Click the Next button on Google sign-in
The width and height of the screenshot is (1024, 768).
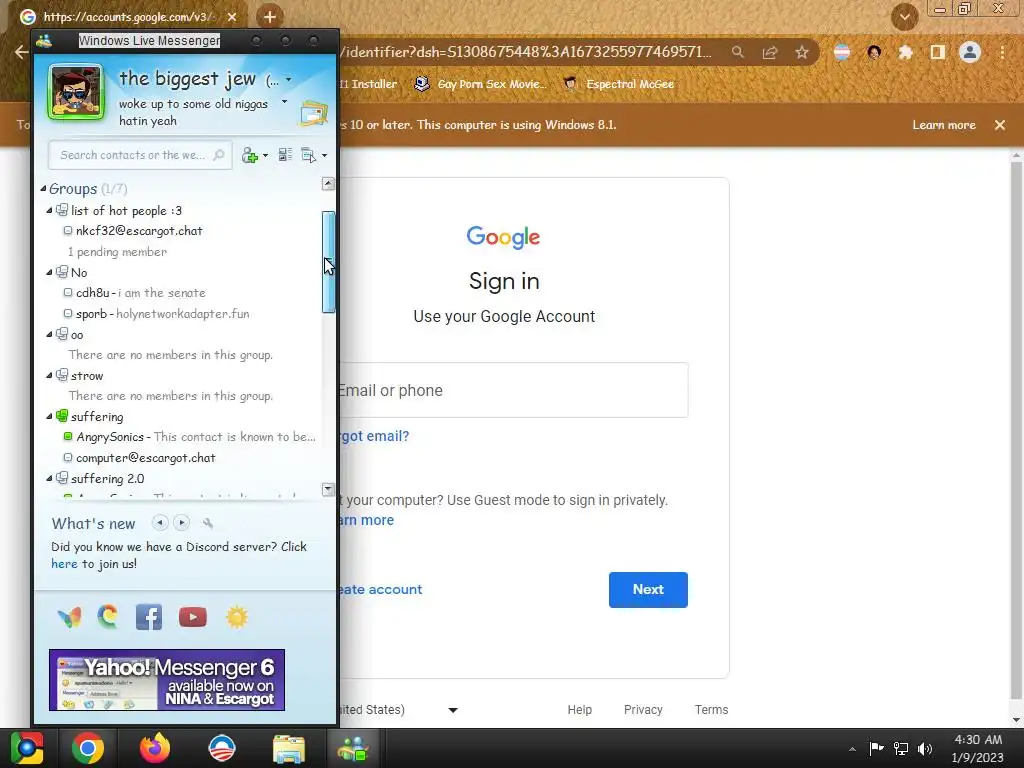(648, 590)
